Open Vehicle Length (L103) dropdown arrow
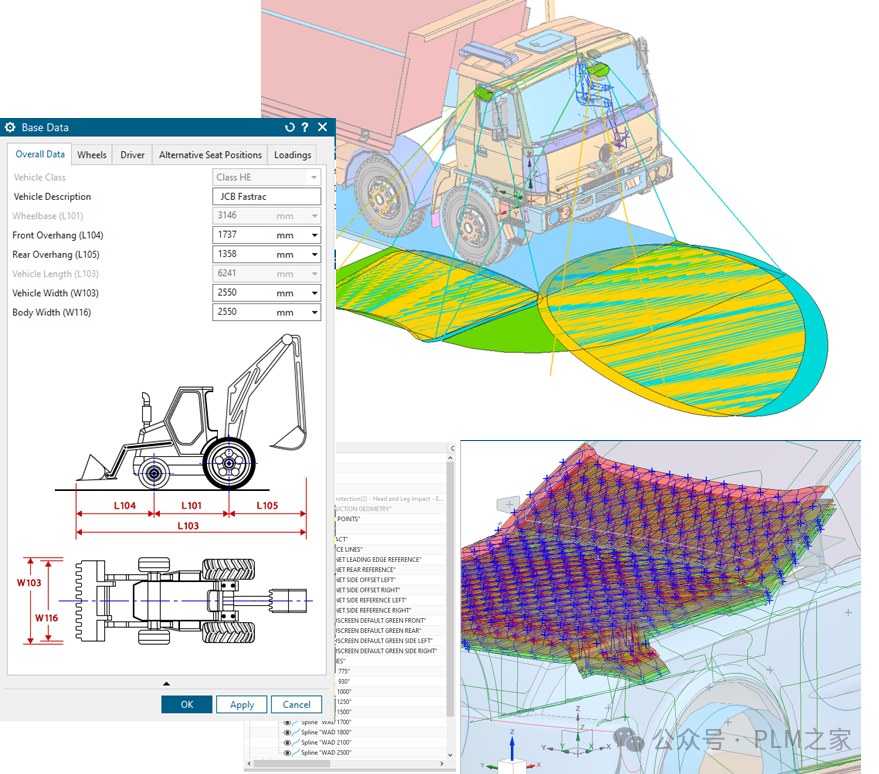Screen dimensions: 879x774 (314, 274)
